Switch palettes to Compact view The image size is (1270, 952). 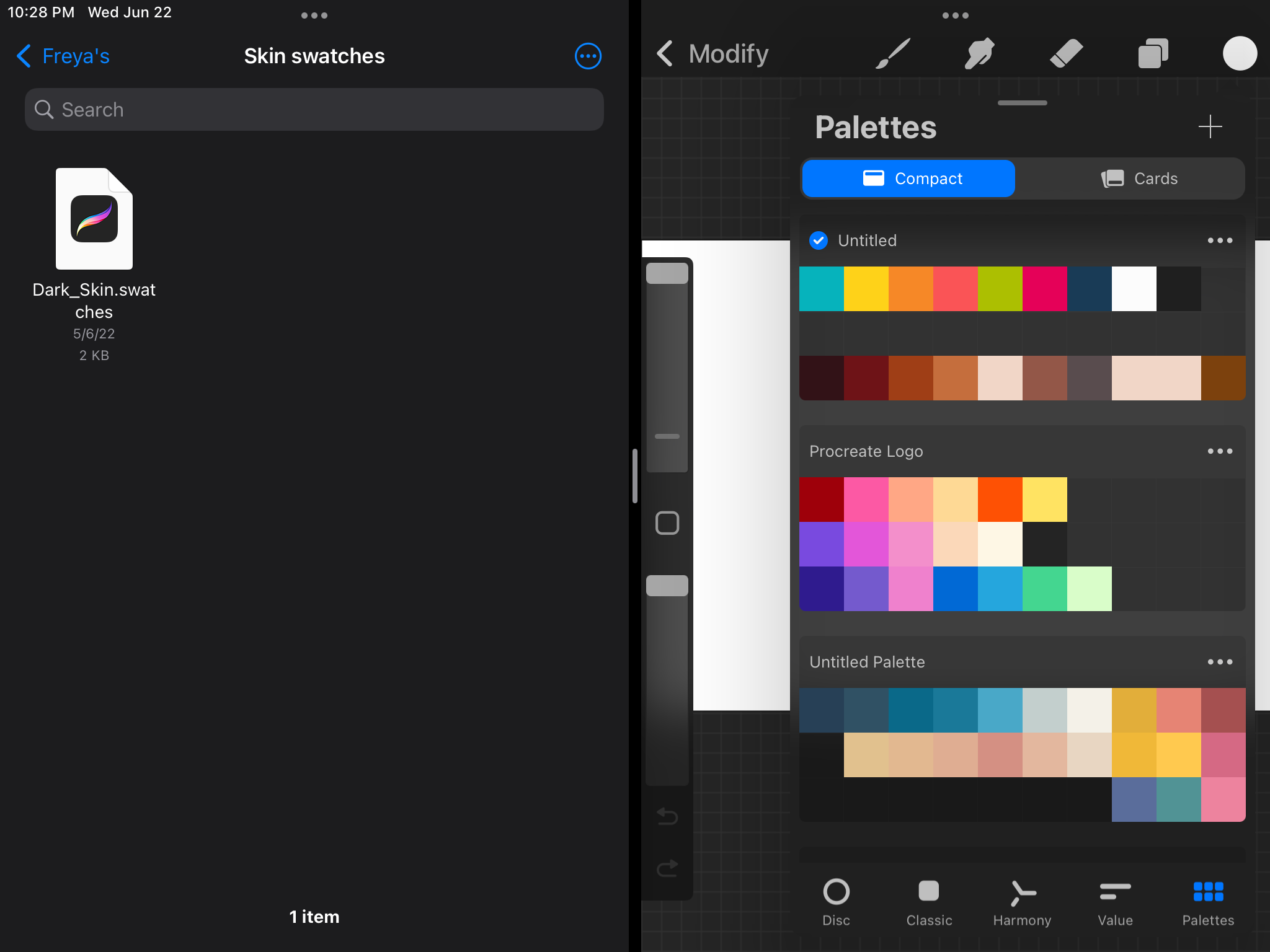pos(908,178)
